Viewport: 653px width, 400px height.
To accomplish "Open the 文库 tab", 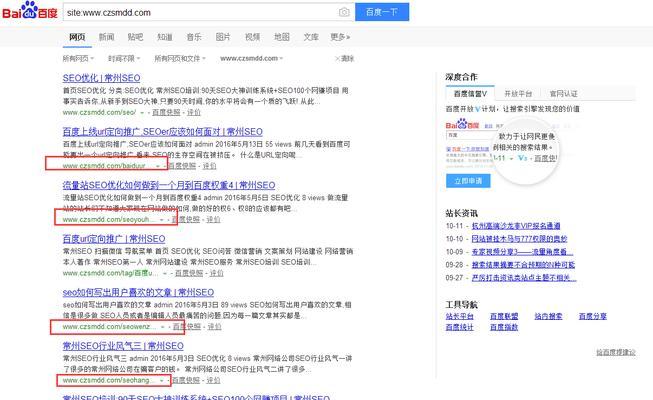I will (311, 37).
